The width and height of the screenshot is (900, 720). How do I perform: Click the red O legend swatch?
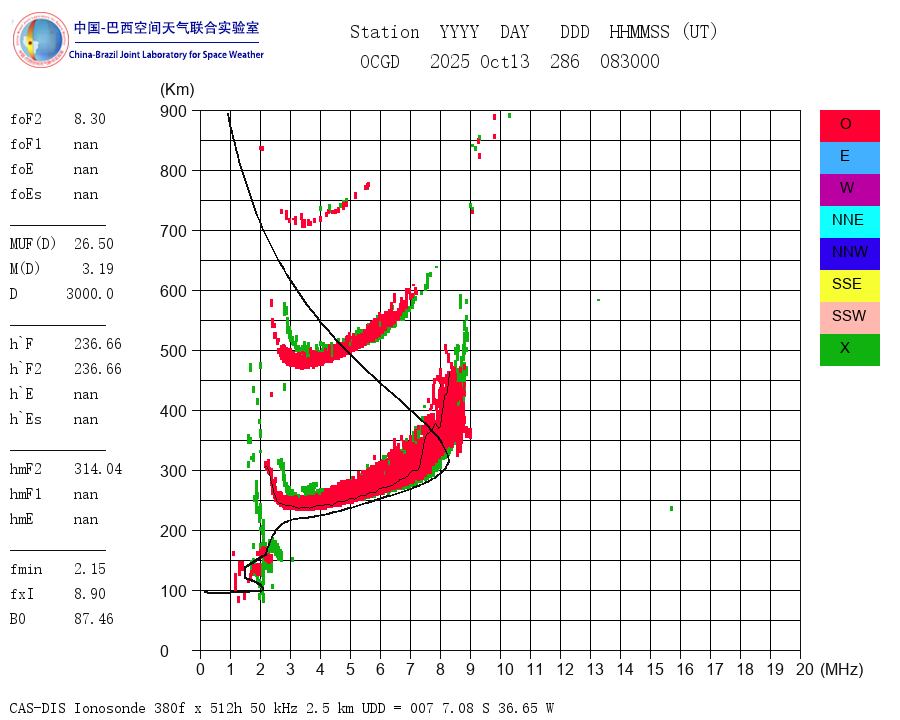point(849,126)
